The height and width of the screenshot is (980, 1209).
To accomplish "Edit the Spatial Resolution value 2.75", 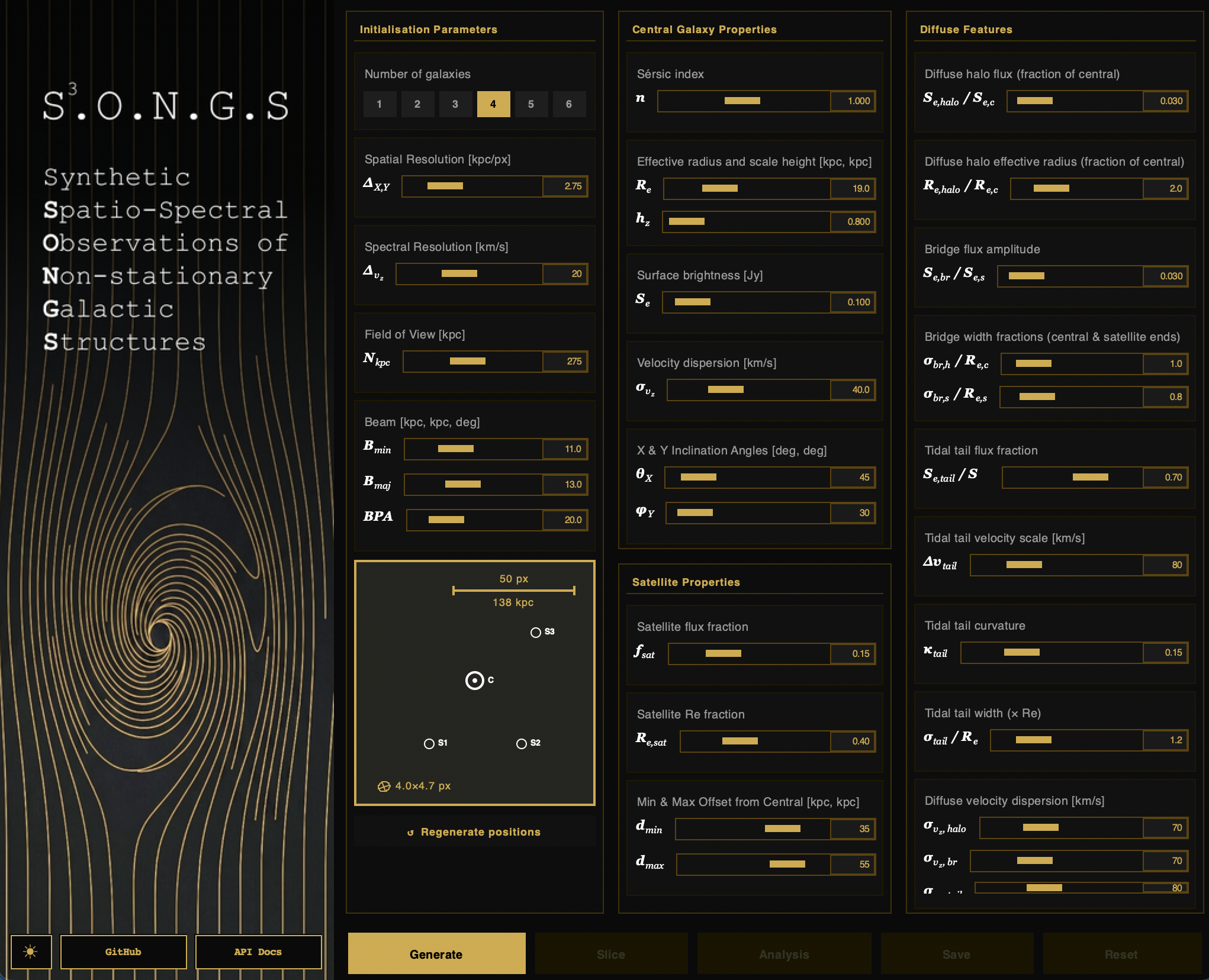I will point(565,186).
